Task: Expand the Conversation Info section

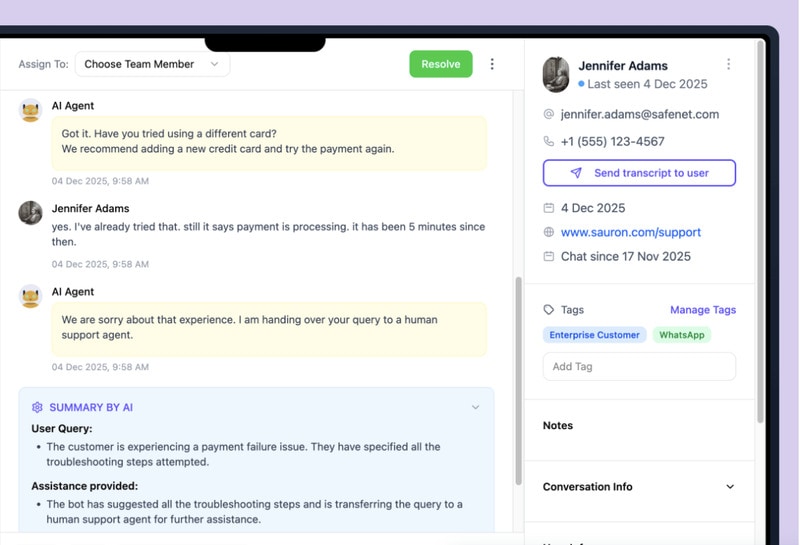Action: click(730, 487)
